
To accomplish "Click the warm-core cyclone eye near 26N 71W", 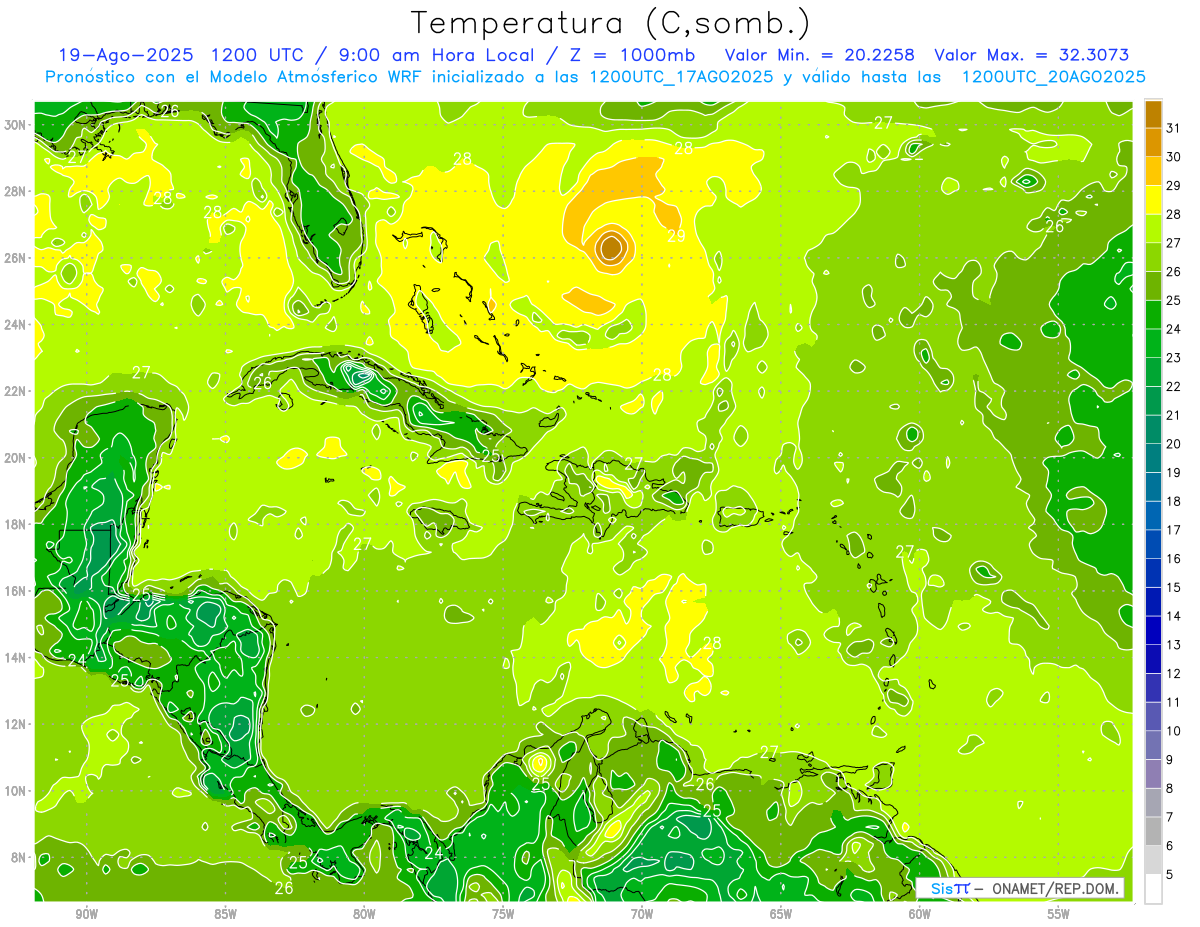I will (x=612, y=247).
